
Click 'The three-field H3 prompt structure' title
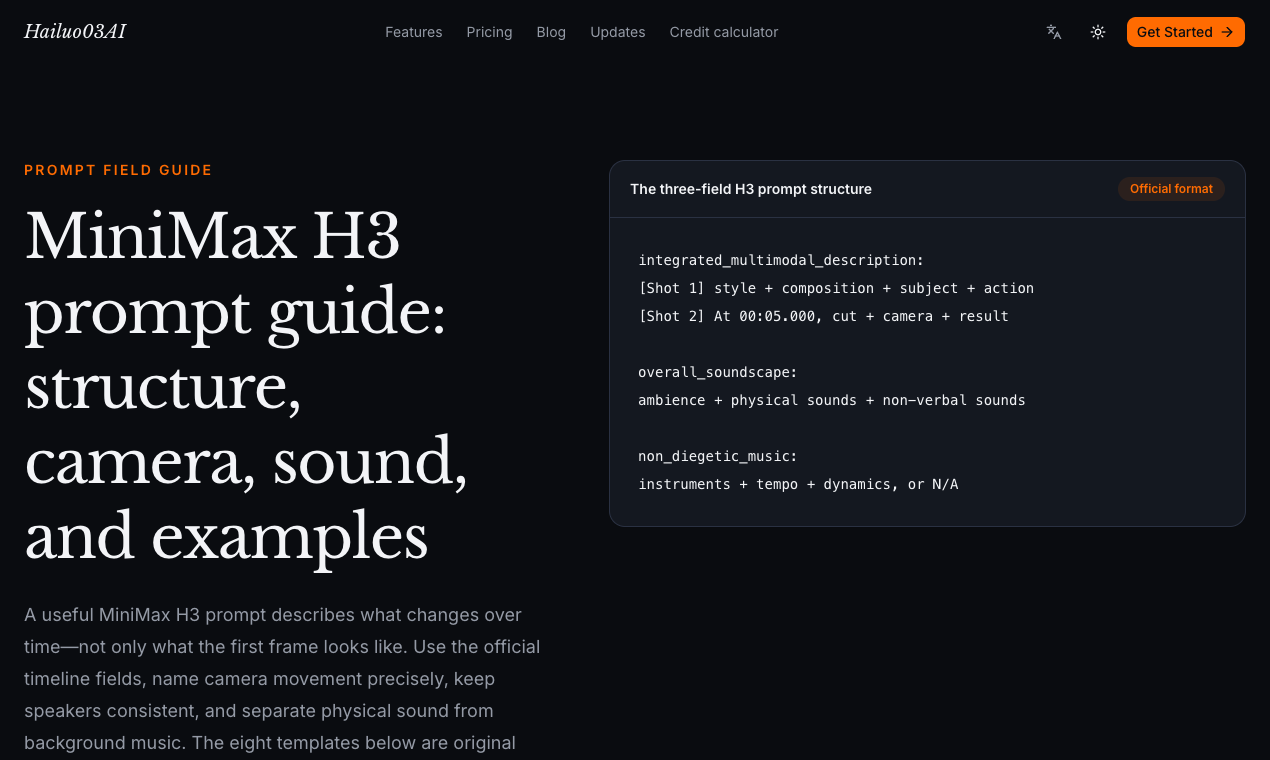[751, 189]
